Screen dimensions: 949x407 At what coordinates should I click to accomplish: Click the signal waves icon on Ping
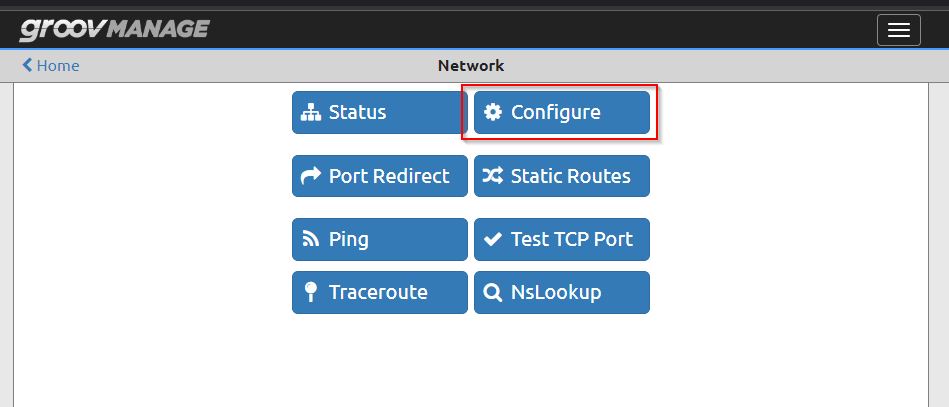coord(310,239)
